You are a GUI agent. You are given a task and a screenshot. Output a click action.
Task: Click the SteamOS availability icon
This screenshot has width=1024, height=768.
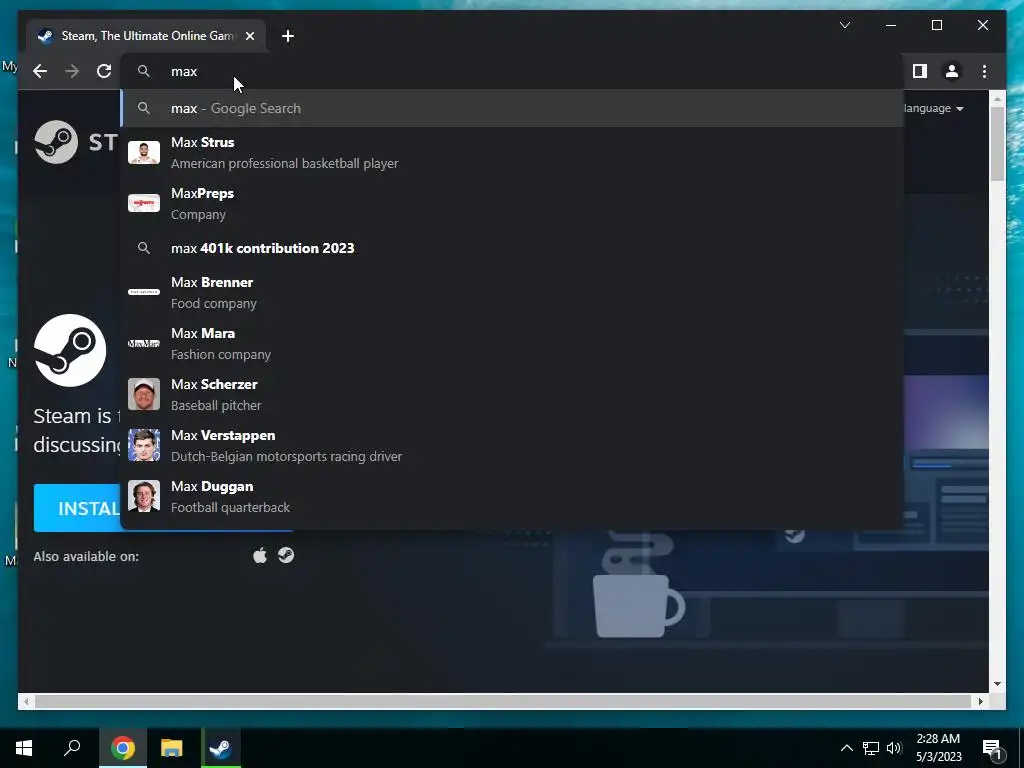pyautogui.click(x=286, y=555)
